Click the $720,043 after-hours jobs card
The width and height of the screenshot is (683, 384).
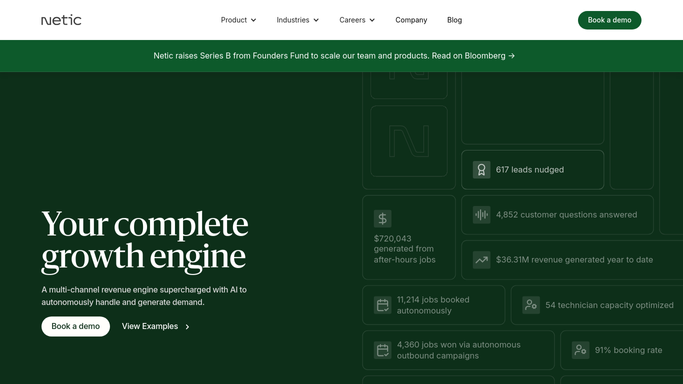click(409, 237)
